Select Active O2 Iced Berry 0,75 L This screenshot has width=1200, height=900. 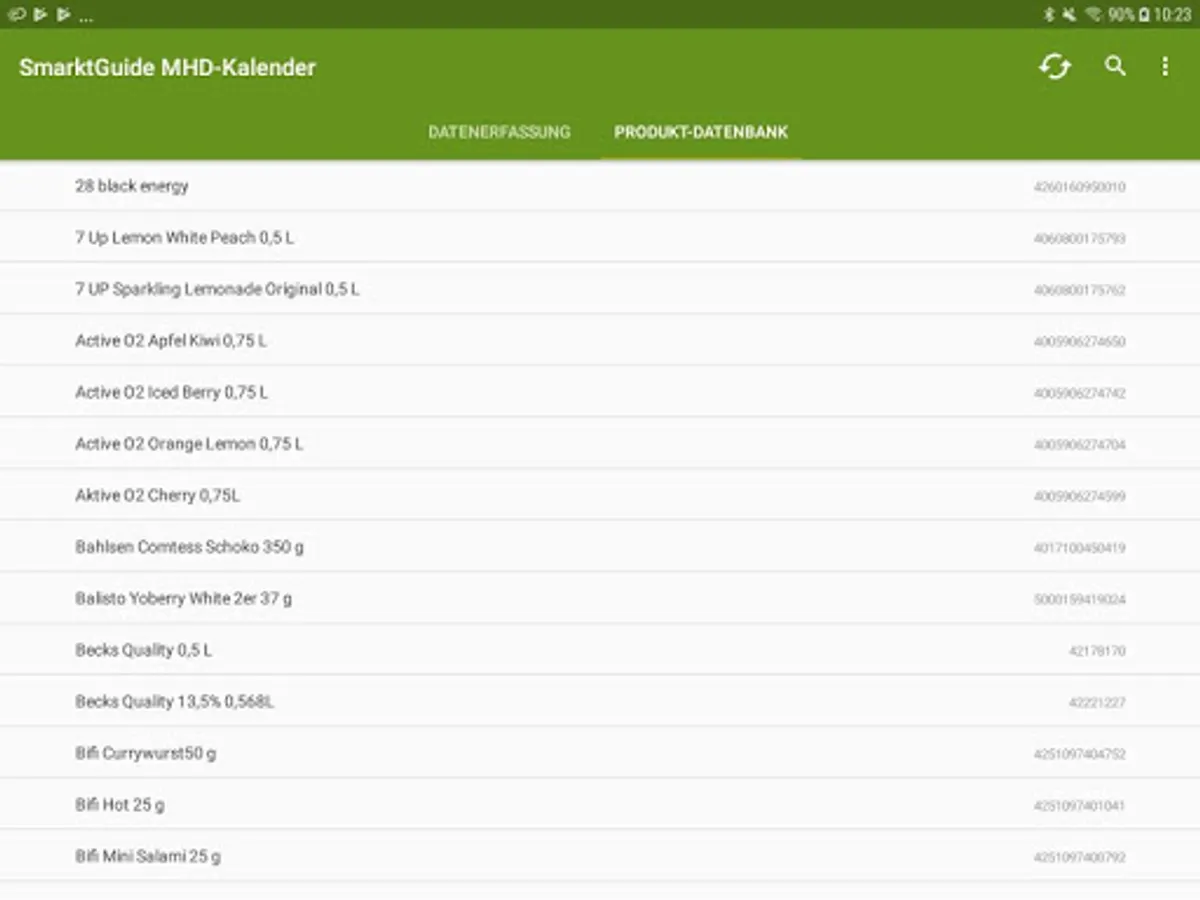tap(600, 392)
